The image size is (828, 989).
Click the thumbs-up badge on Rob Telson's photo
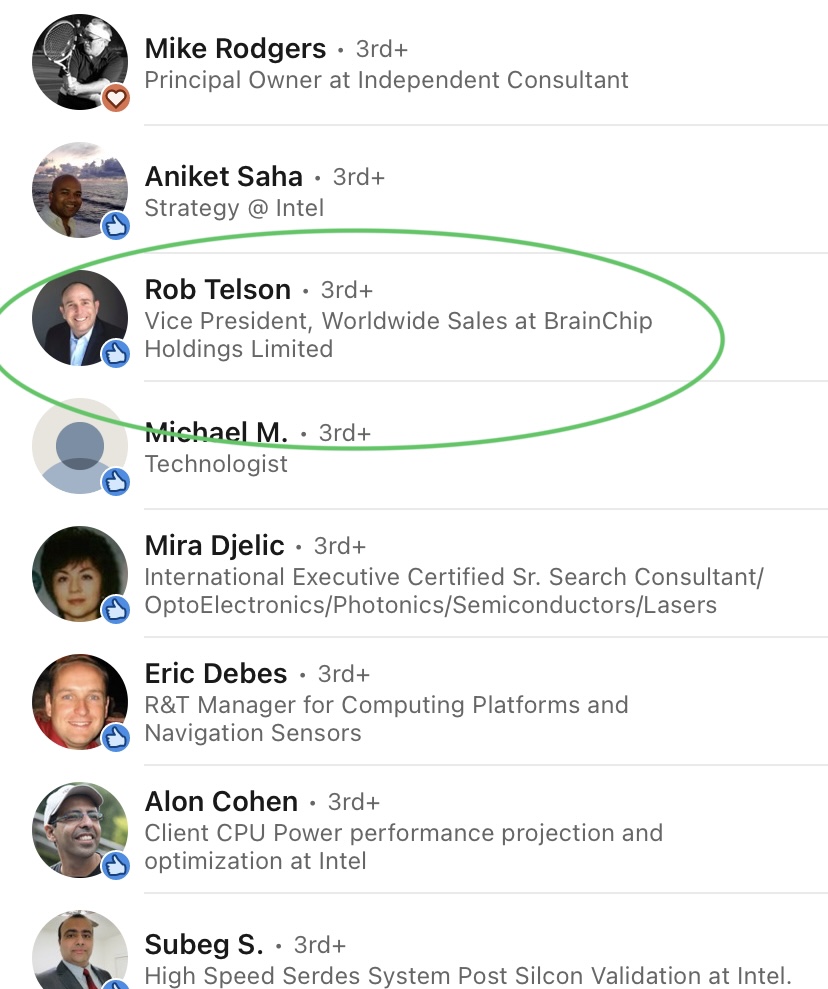[116, 353]
